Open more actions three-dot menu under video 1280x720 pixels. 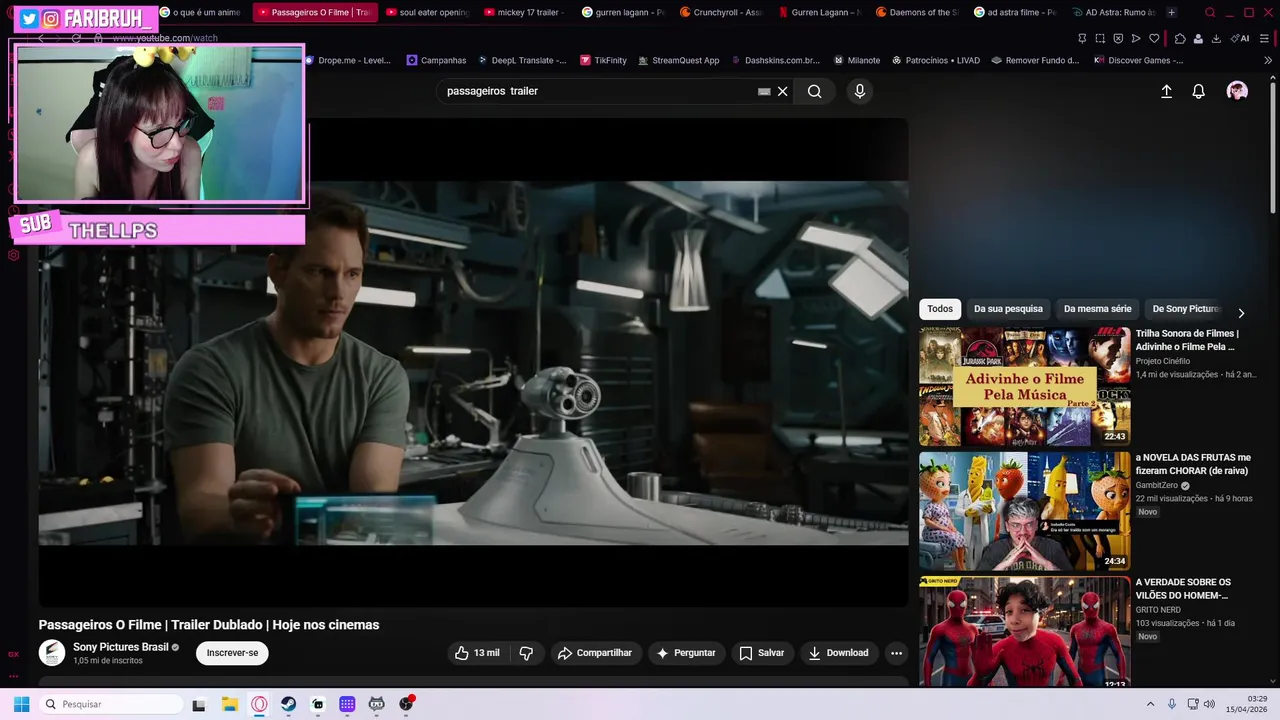tap(896, 653)
